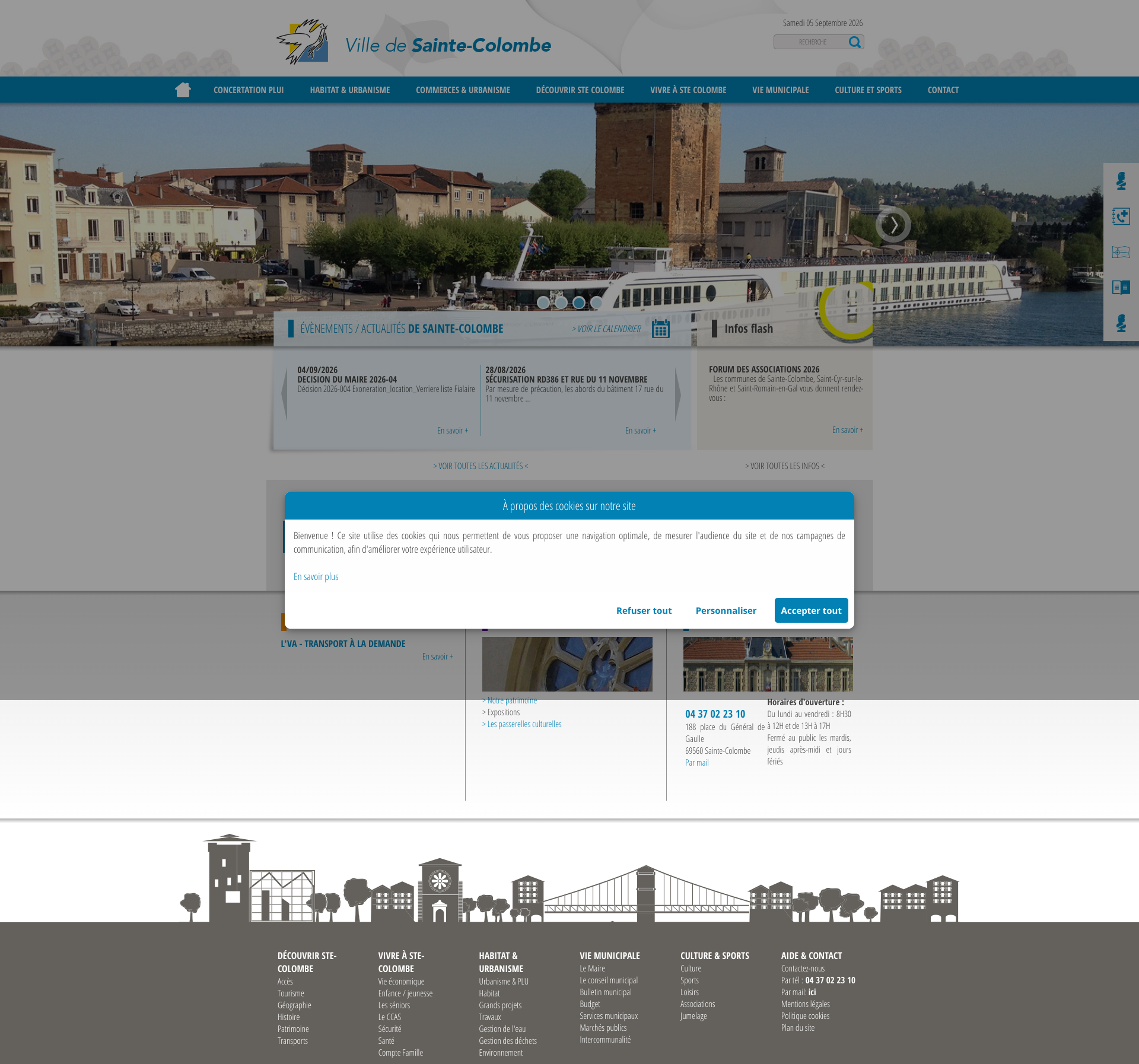
Task: Click the town hall building photo
Action: click(x=768, y=664)
